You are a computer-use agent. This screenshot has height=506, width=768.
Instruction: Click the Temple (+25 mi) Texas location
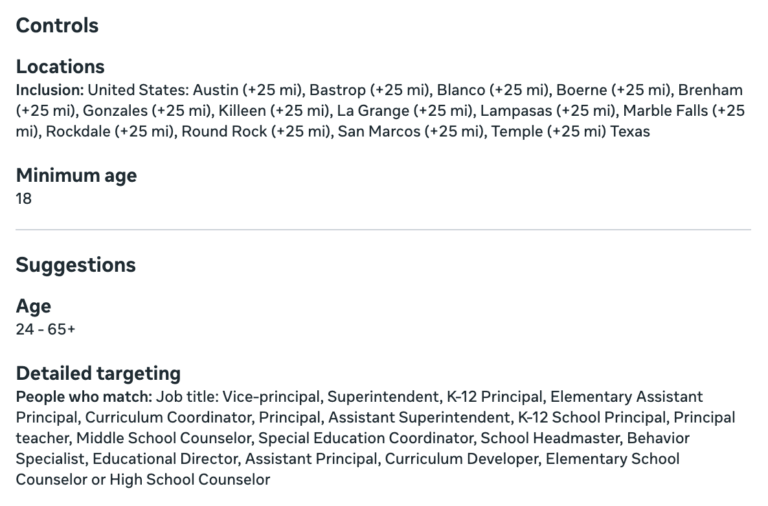point(571,132)
